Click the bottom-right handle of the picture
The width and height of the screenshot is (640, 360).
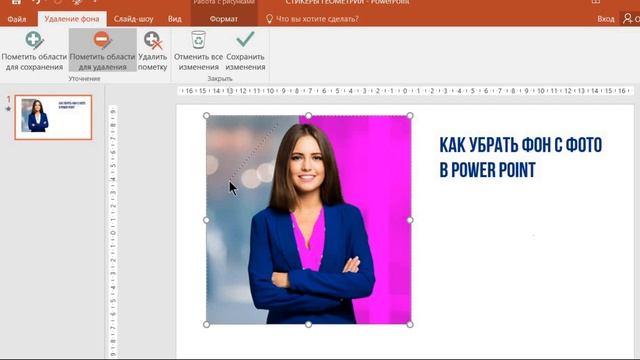pos(410,324)
